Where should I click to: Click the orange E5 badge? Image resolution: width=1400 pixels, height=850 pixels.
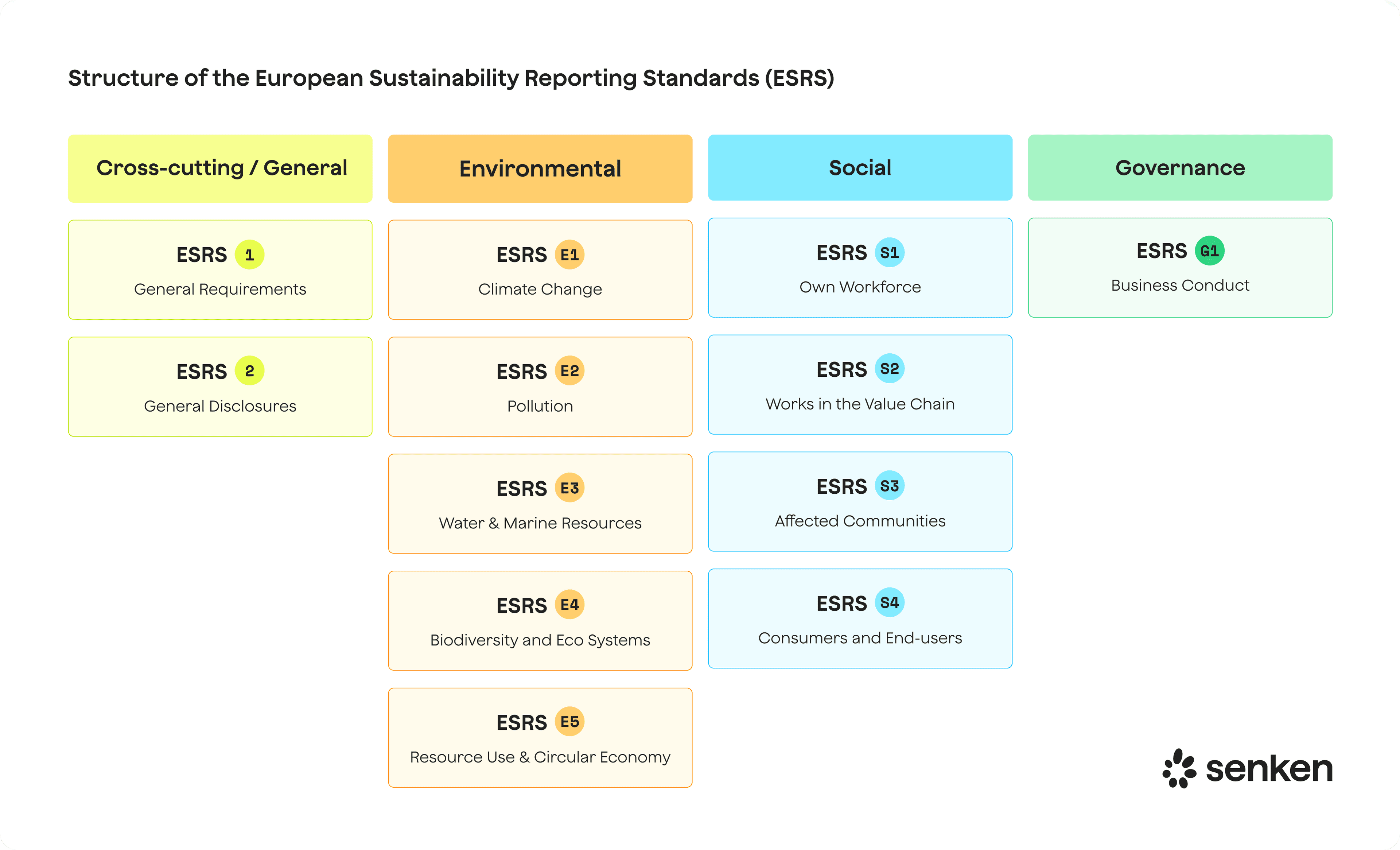click(569, 722)
